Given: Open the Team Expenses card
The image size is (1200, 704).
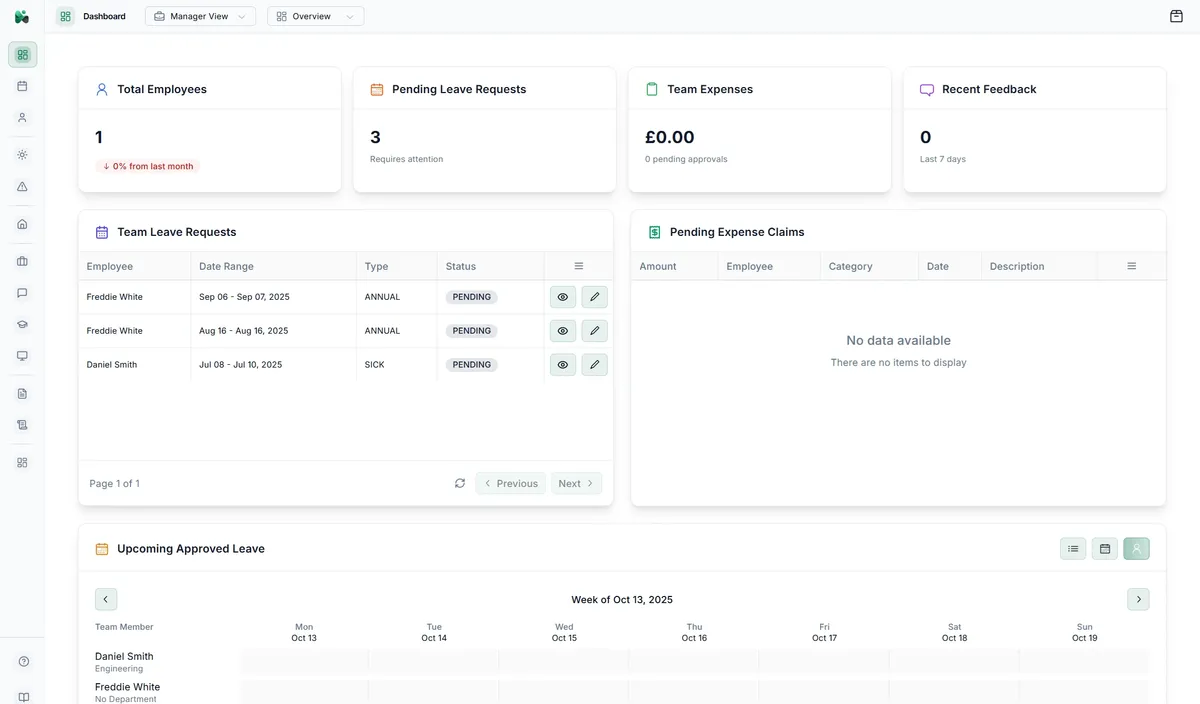Looking at the screenshot, I should [x=760, y=129].
